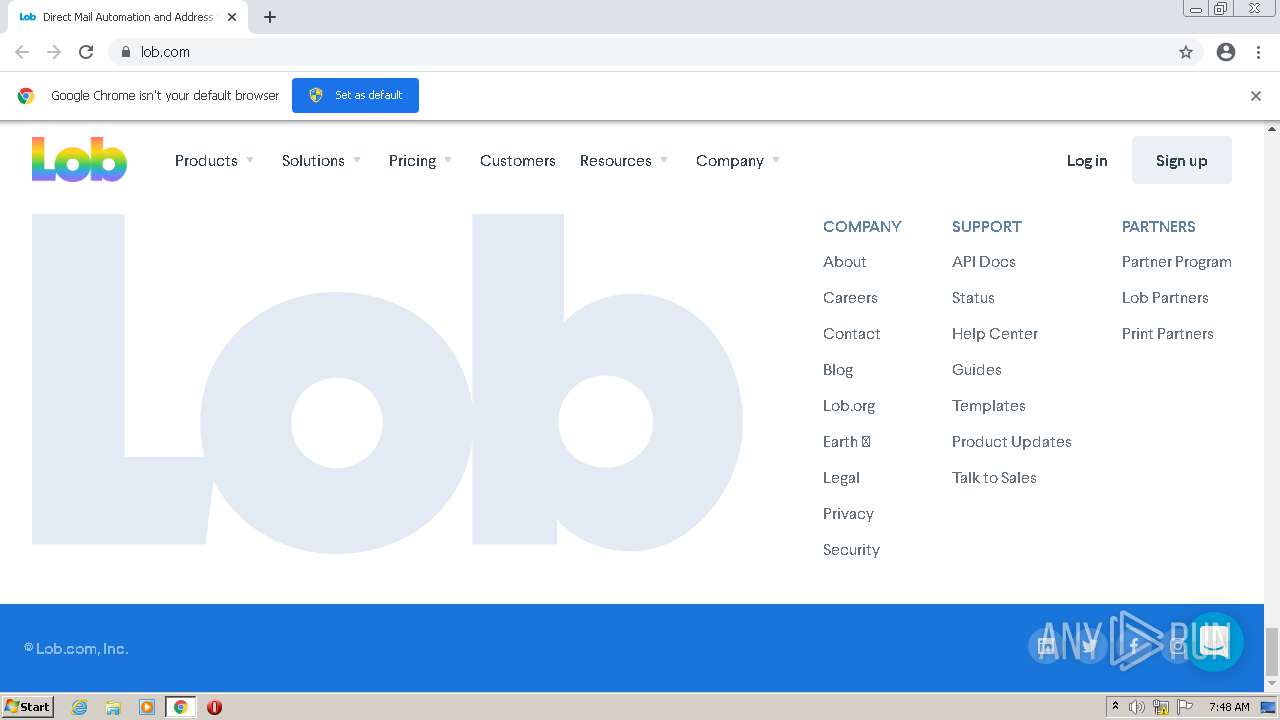The height and width of the screenshot is (720, 1280).
Task: Open the Chrome profile avatar
Action: click(1226, 52)
